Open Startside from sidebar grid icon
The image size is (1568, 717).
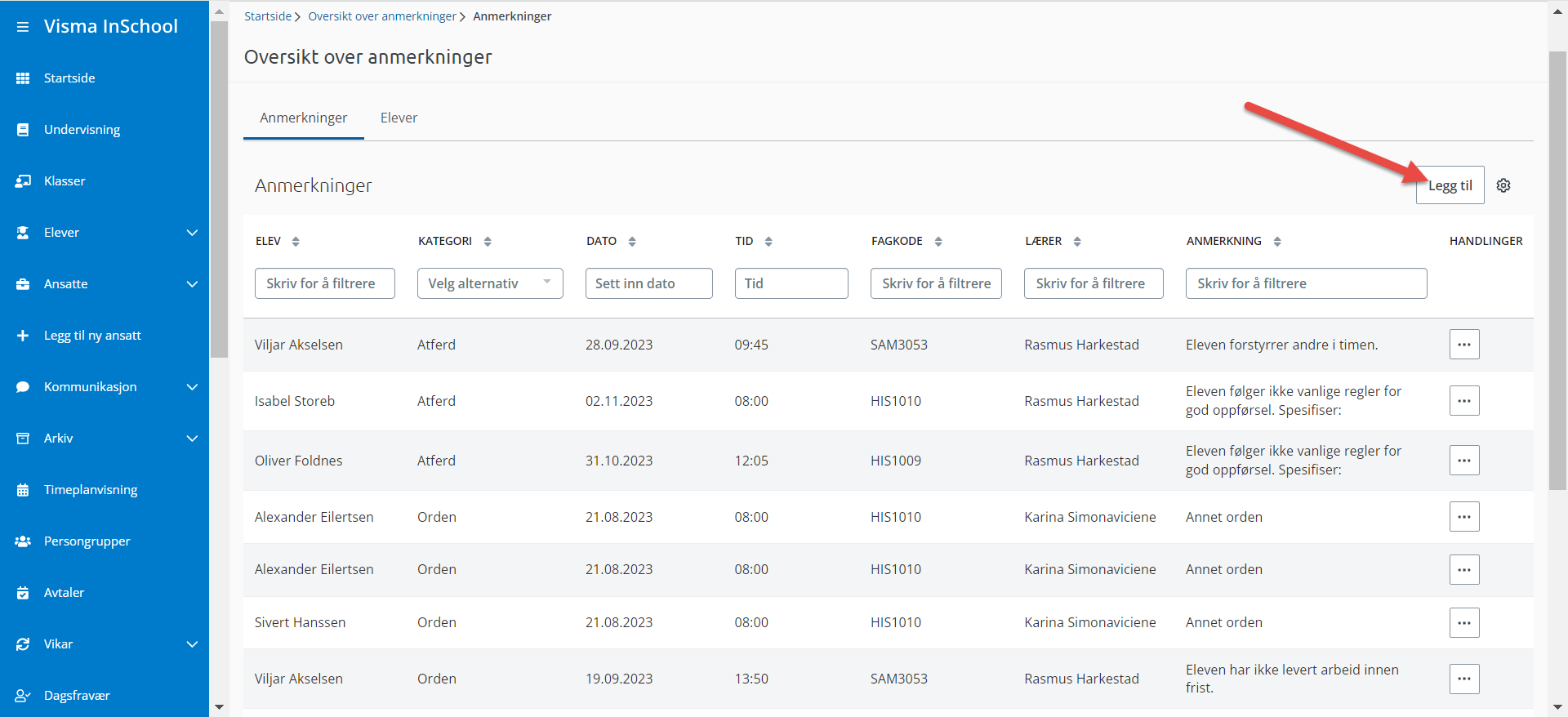[23, 78]
